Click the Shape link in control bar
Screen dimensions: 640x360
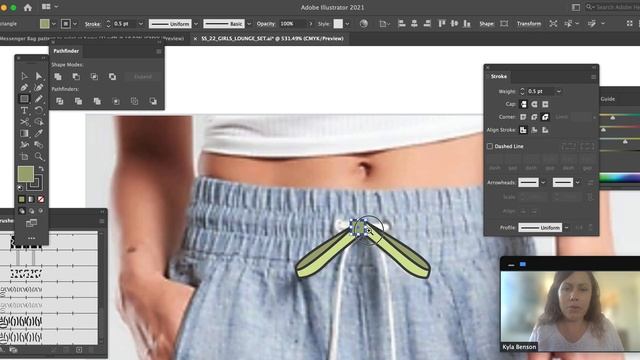pyautogui.click(x=487, y=24)
